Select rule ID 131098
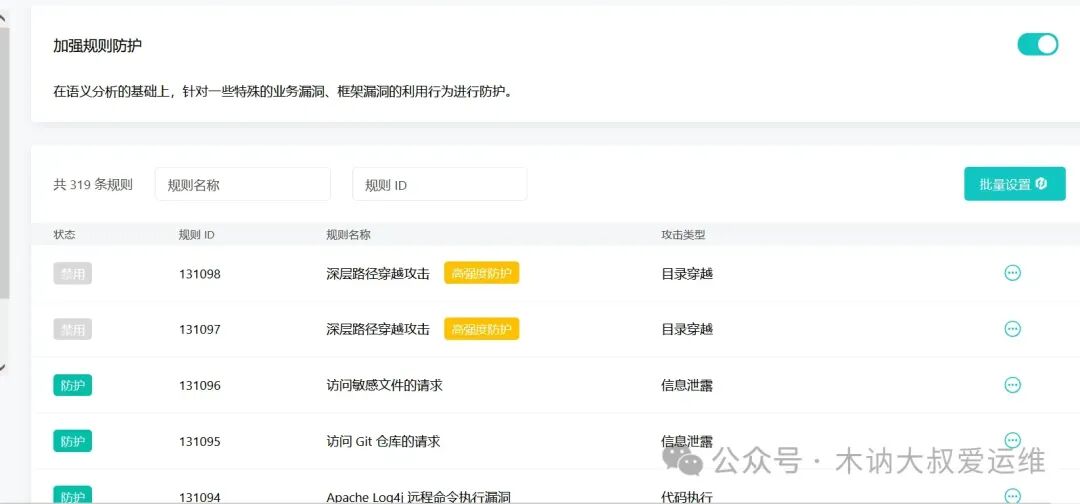The height and width of the screenshot is (504, 1080). pyautogui.click(x=200, y=274)
